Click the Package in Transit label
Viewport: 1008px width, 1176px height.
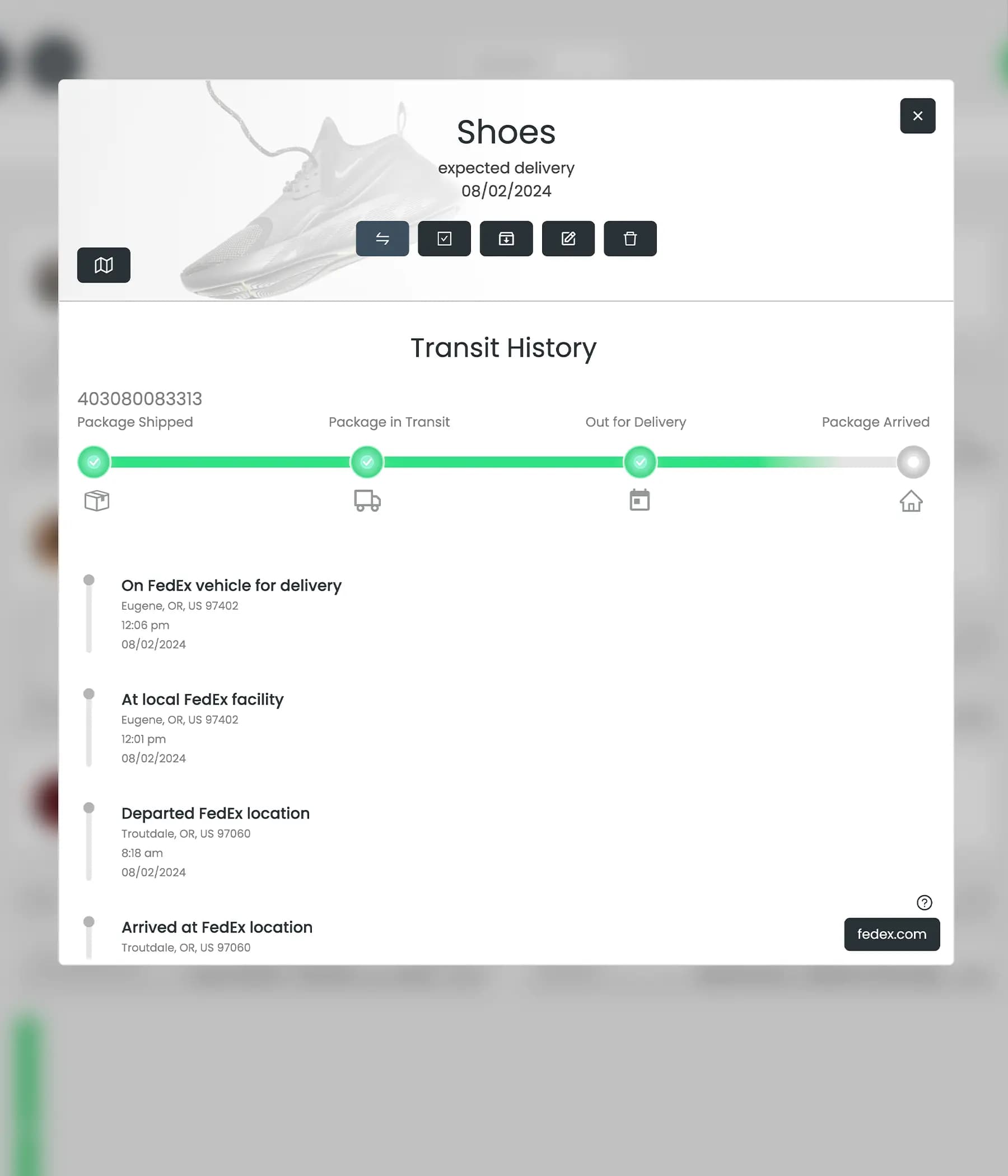[x=389, y=422]
